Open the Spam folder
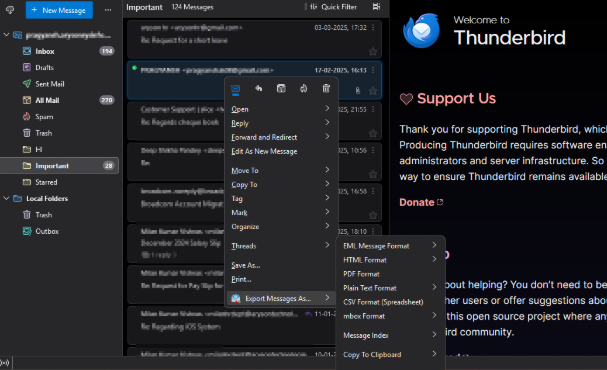The image size is (607, 370). 60,116
